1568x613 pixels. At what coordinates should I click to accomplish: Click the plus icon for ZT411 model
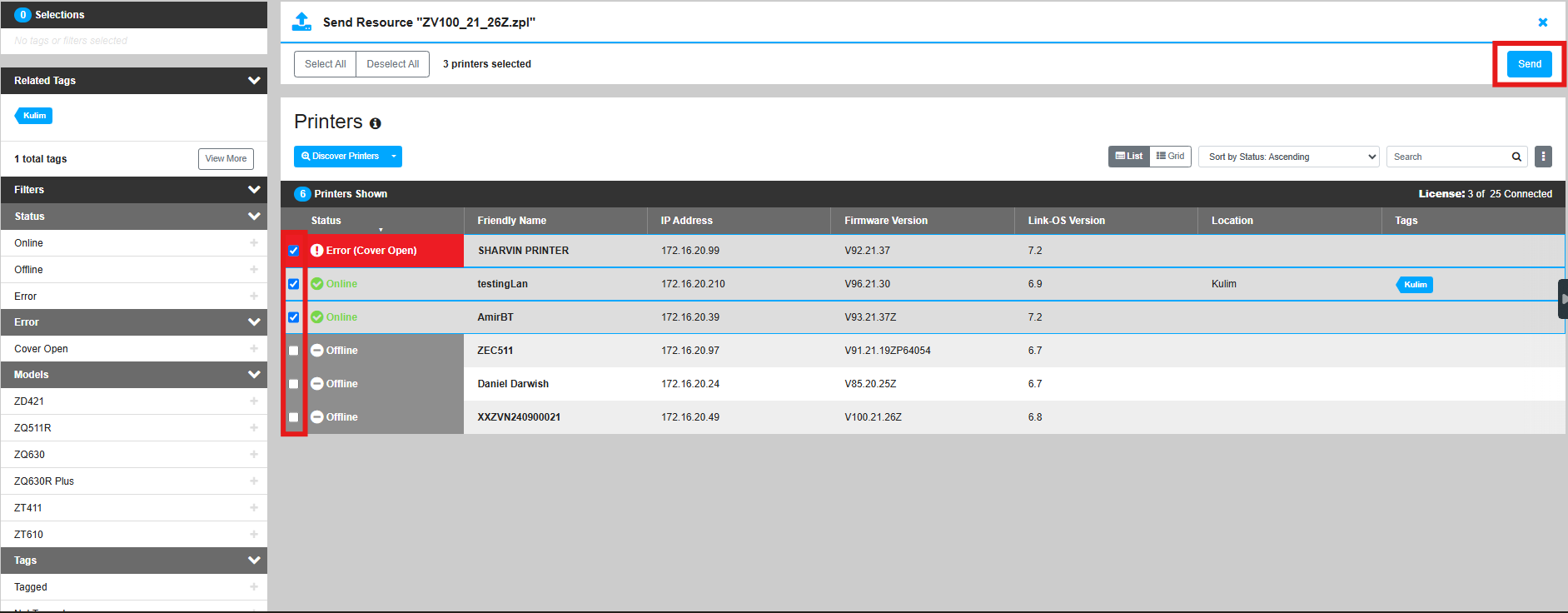254,508
